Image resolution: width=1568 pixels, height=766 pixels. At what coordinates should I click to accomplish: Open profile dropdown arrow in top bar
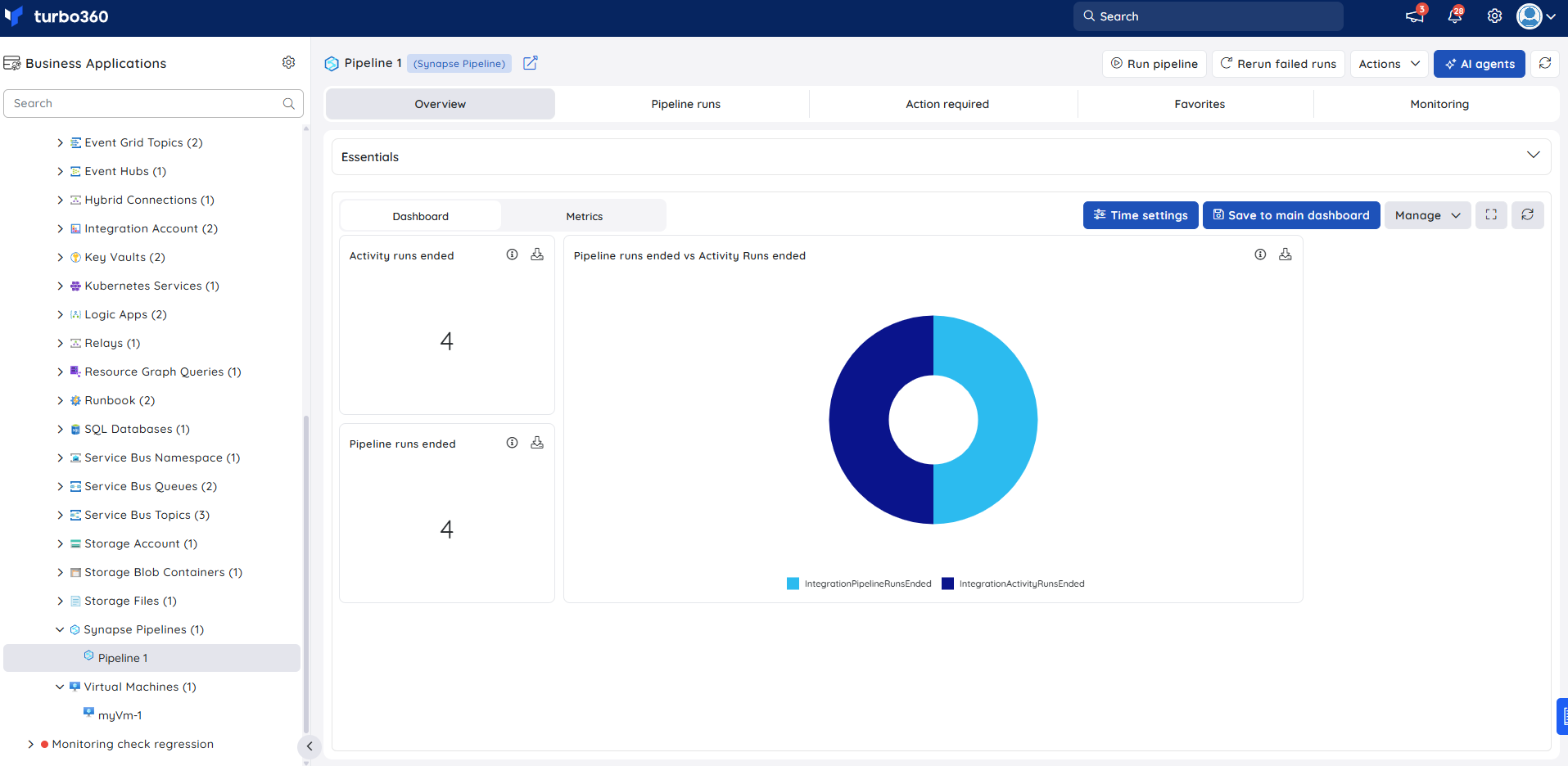tap(1551, 16)
